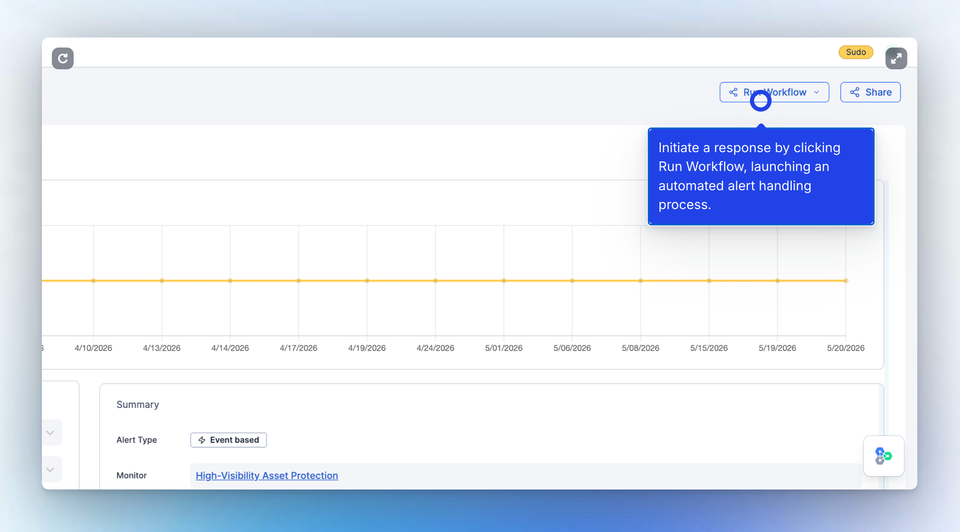The image size is (960, 532).
Task: Click the chart data point at 5/15/2026
Action: click(x=709, y=280)
